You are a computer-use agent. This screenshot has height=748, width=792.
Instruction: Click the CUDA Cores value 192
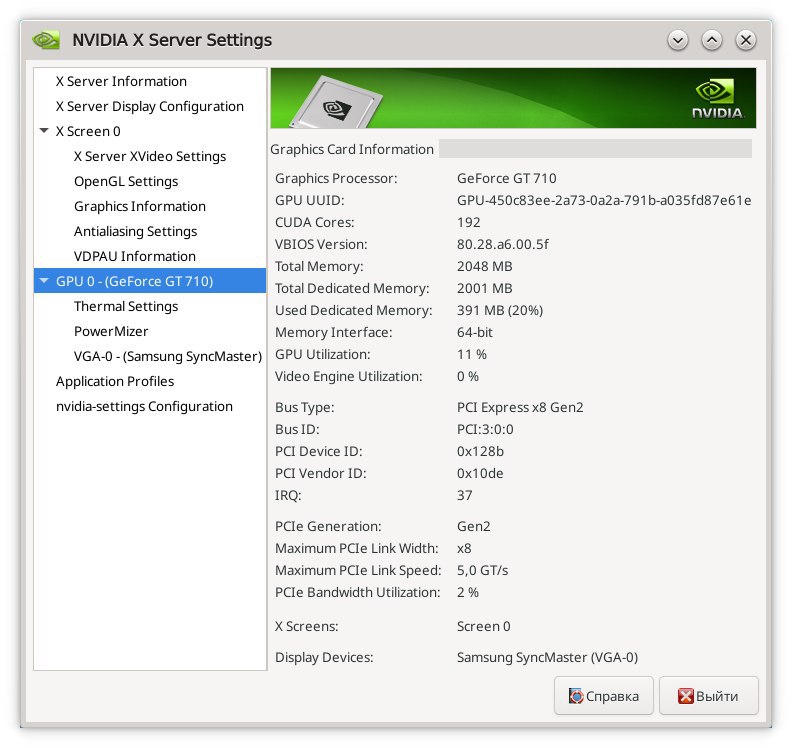[x=468, y=222]
